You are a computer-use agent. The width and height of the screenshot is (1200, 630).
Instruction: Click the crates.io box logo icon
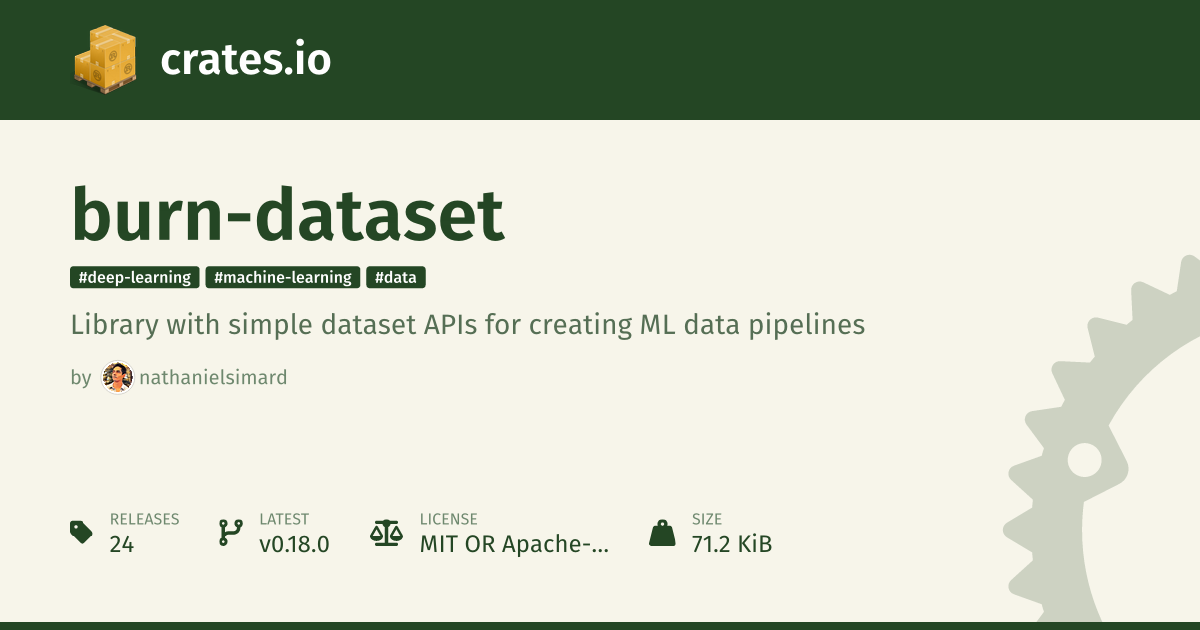pyautogui.click(x=105, y=59)
